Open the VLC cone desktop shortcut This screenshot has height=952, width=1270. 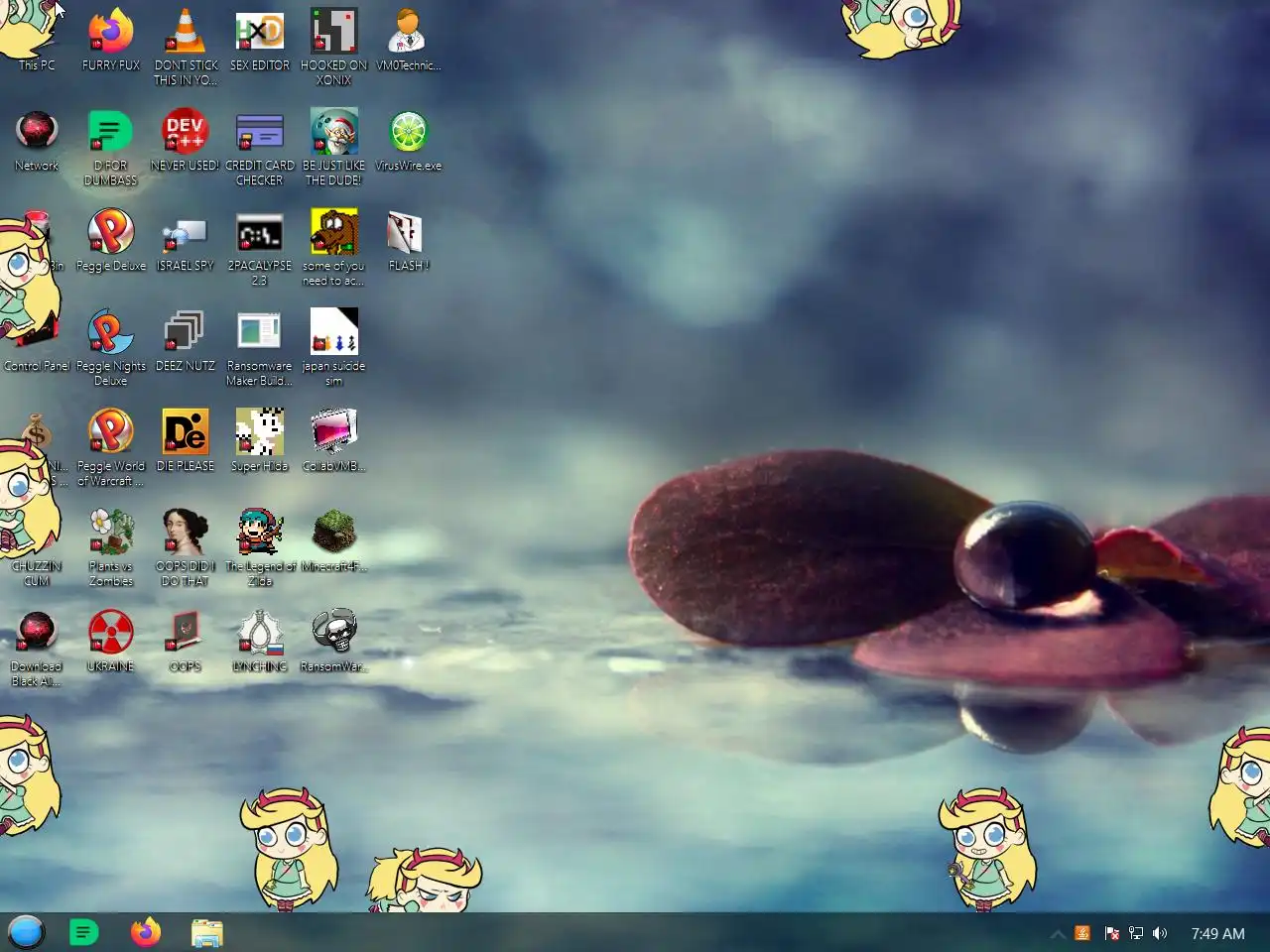[186, 33]
